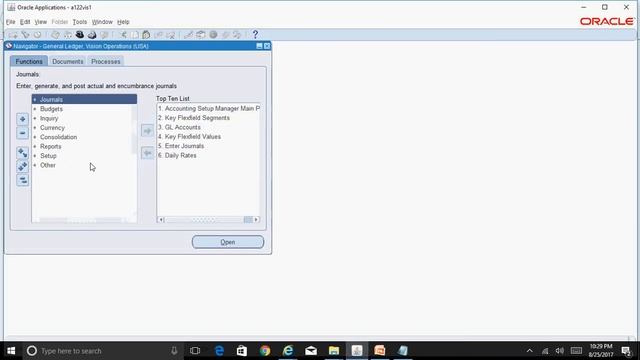Click the Edit Field toolbar icon
The height and width of the screenshot is (360, 640).
pos(188,35)
